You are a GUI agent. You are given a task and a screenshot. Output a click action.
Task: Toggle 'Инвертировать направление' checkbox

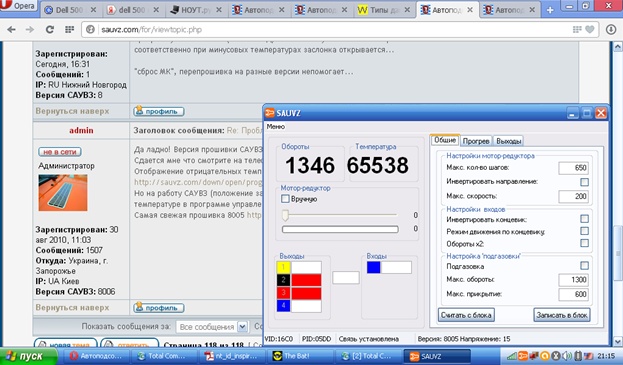(x=584, y=182)
